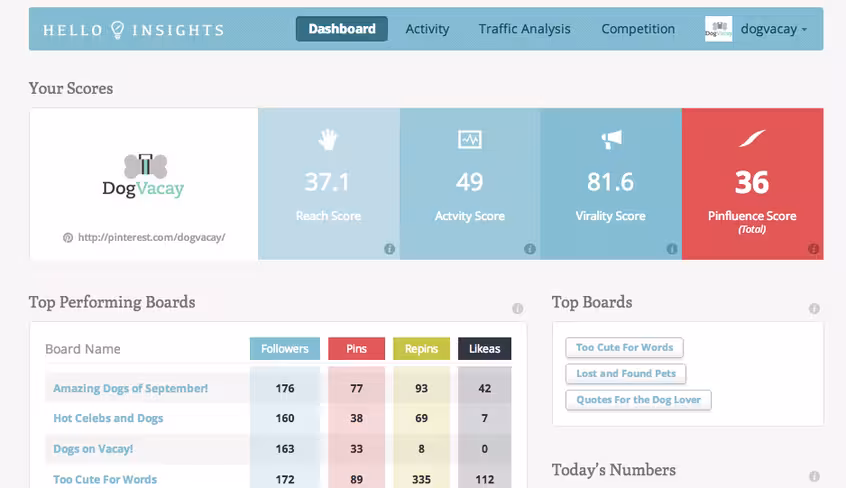Screen dimensions: 846x488
Task: Click the Board Name column label
Action: click(83, 349)
